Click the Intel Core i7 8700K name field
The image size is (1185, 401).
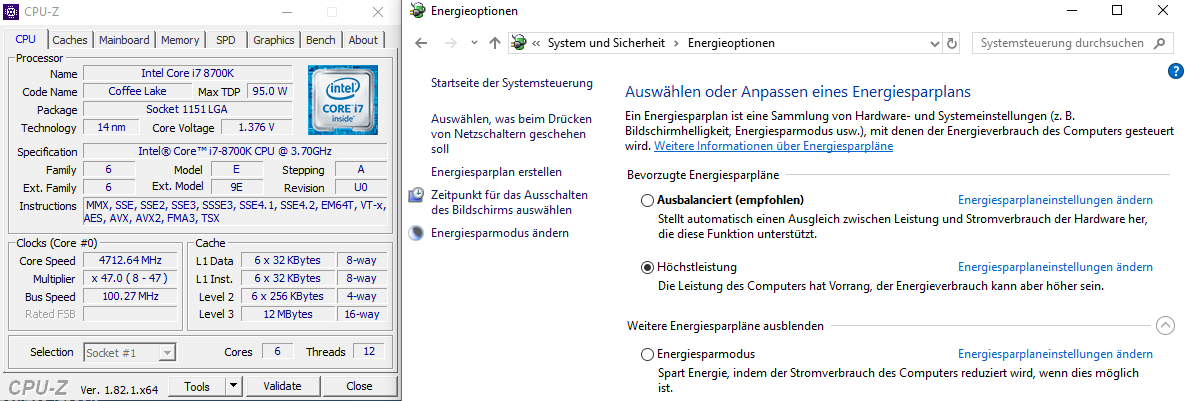pos(187,73)
